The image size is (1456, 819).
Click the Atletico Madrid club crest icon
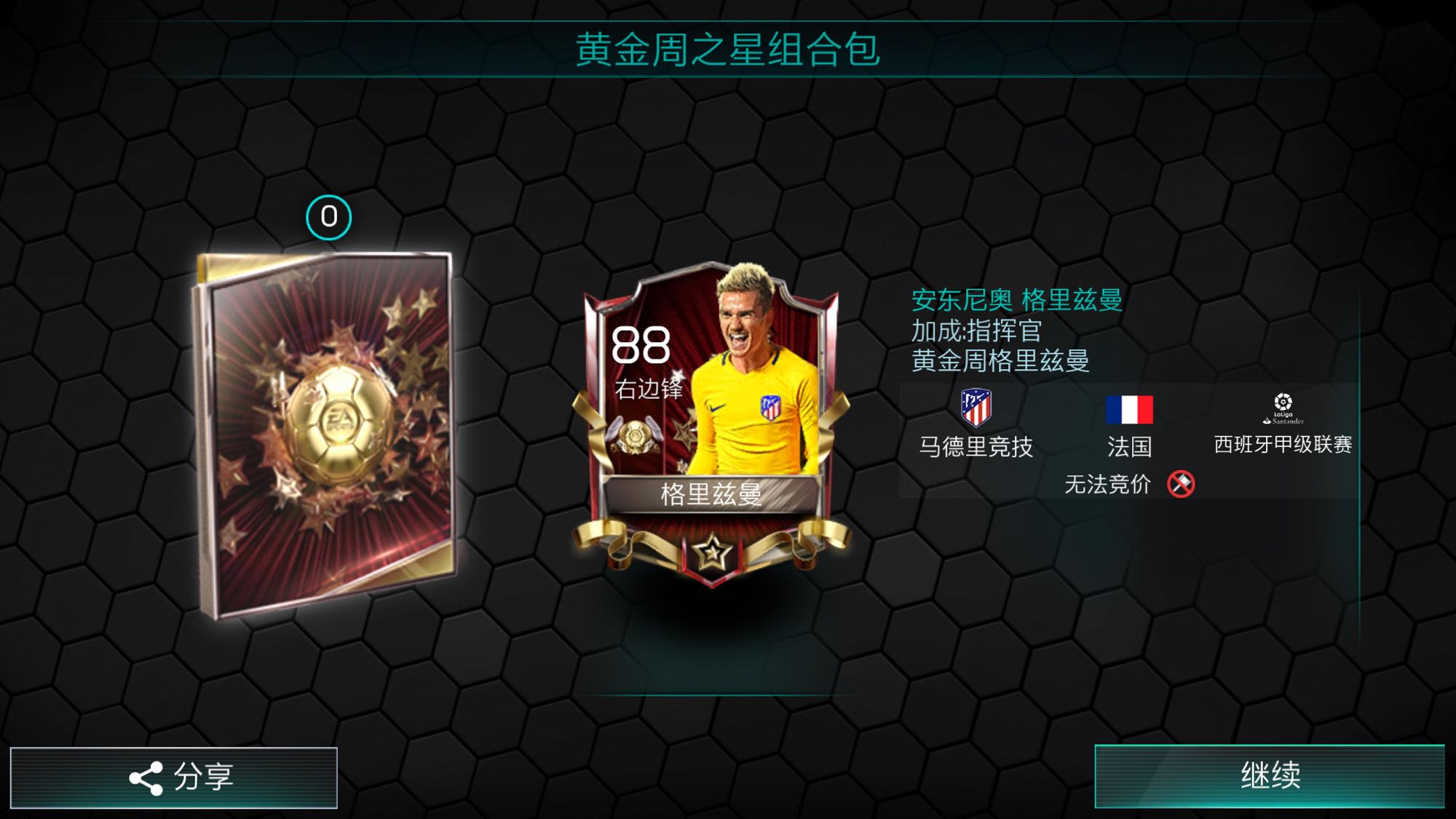click(976, 408)
